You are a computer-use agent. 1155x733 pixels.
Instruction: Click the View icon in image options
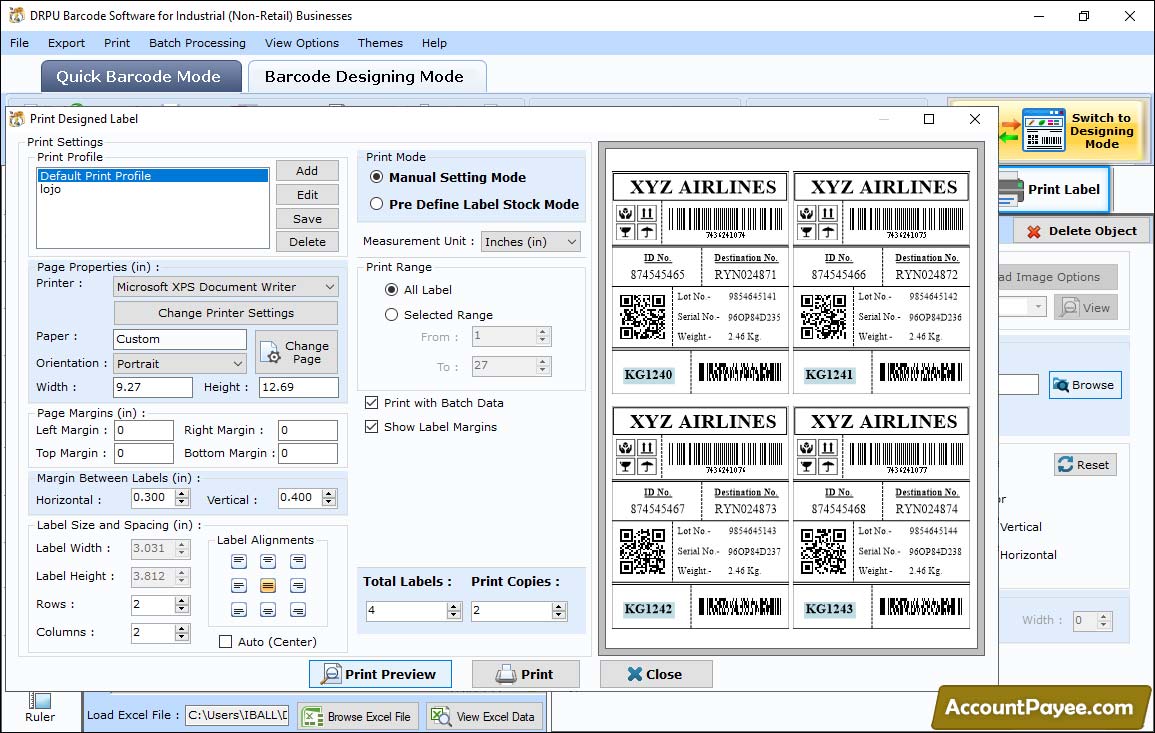[1069, 307]
